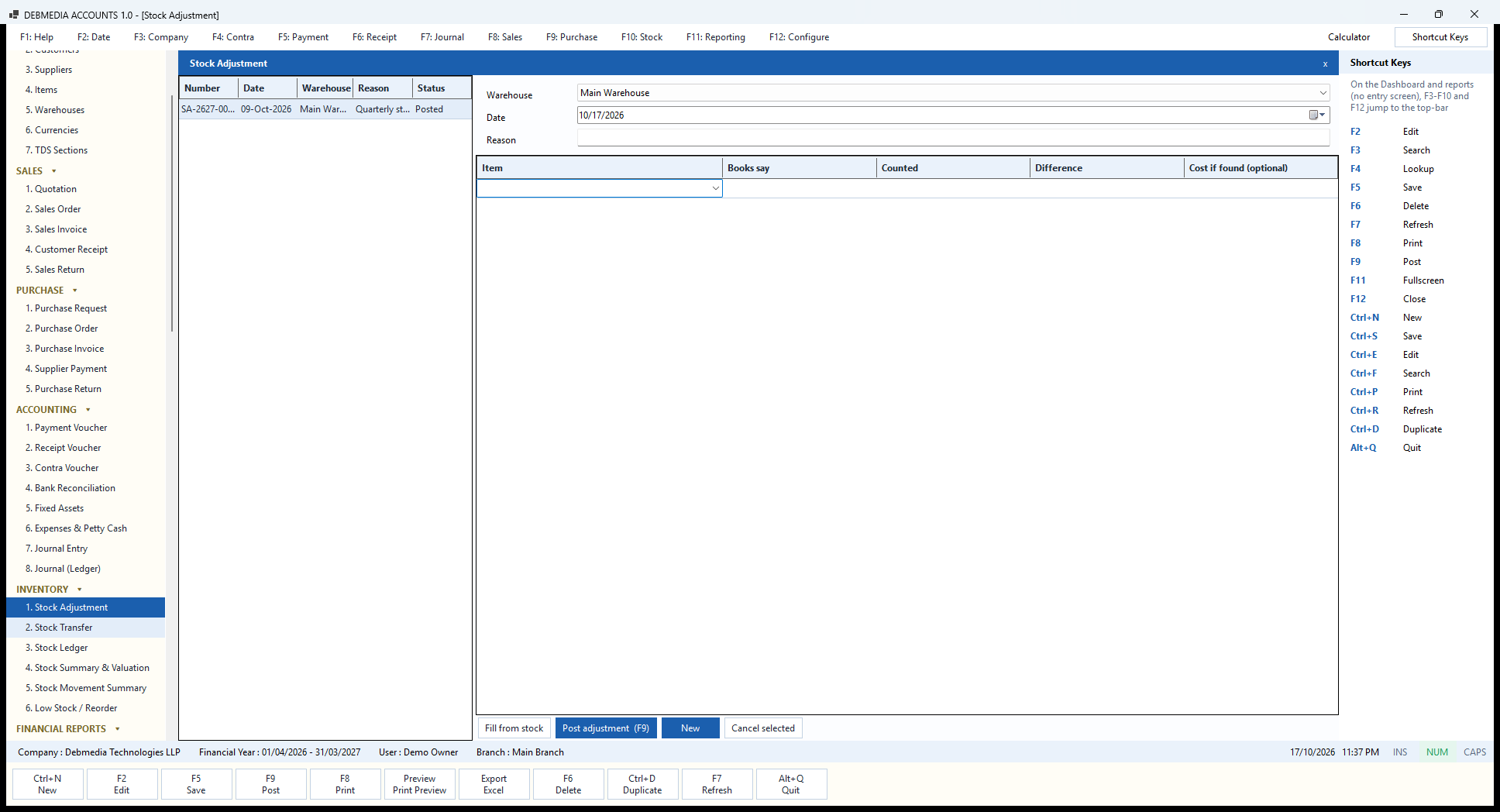Select the SA-2627-00... adjustment row
The height and width of the screenshot is (812, 1500).
325,109
